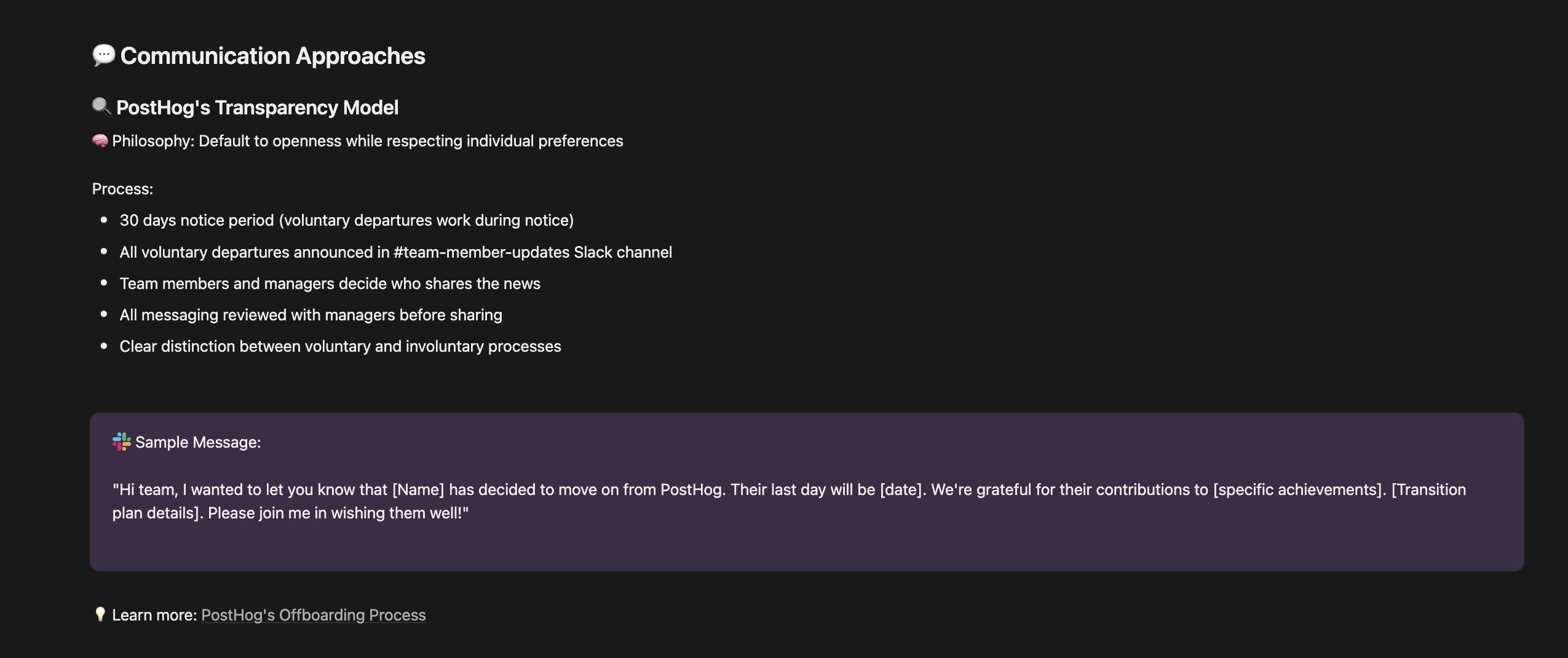This screenshot has width=1568, height=658.
Task: Click the "All messaging reviewed with managers" bullet
Action: tap(311, 315)
